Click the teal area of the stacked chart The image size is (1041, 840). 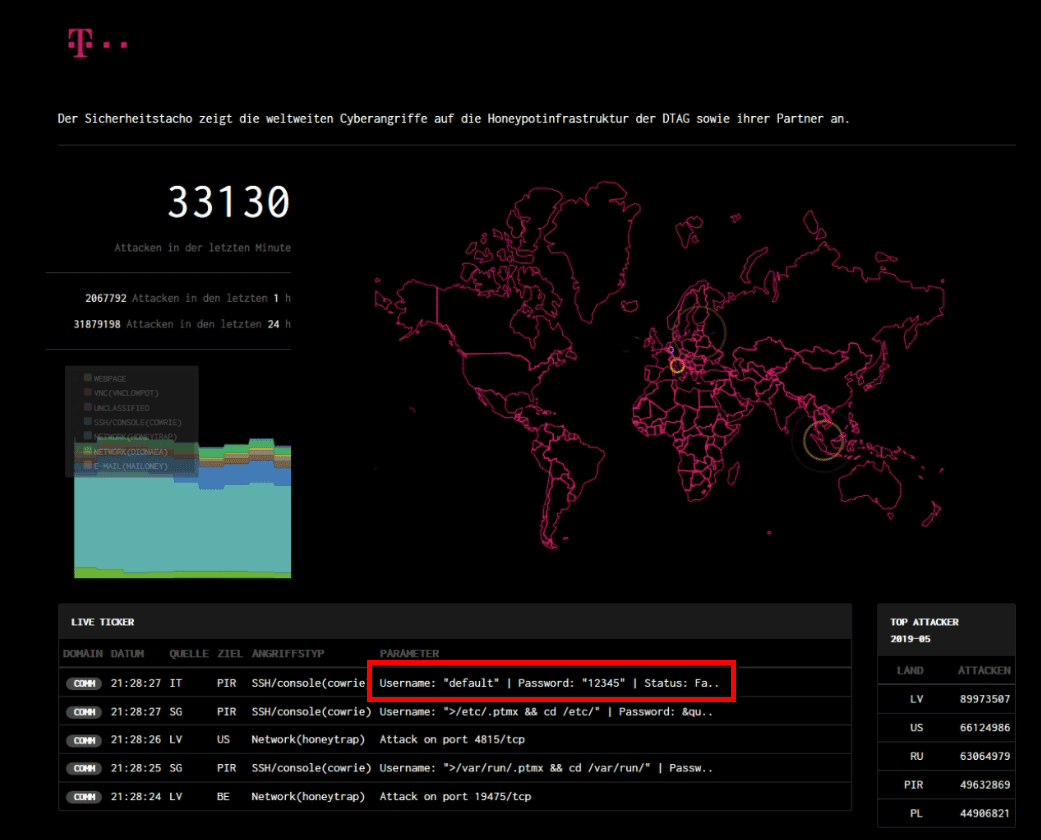tap(183, 528)
